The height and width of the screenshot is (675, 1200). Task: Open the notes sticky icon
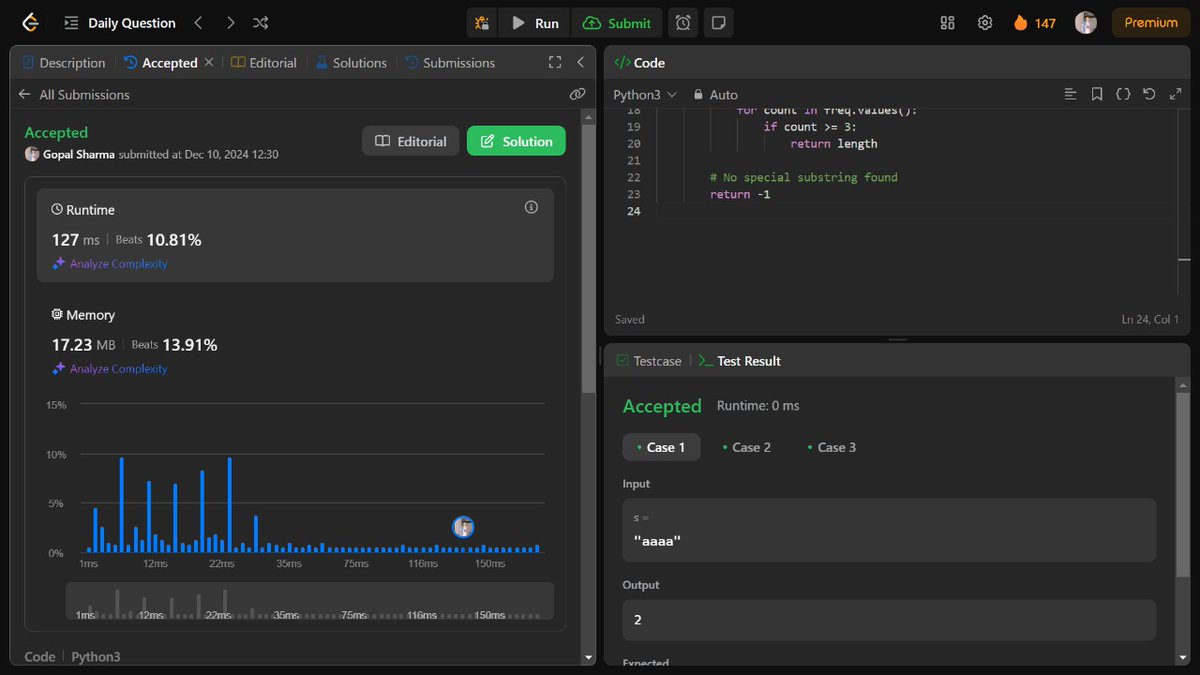[x=717, y=22]
